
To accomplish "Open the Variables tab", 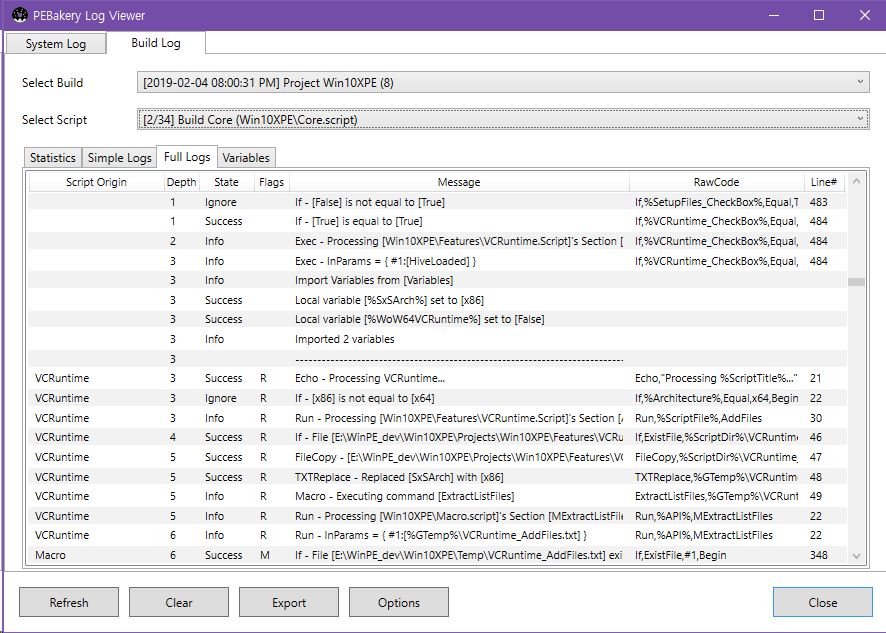I will coord(246,157).
